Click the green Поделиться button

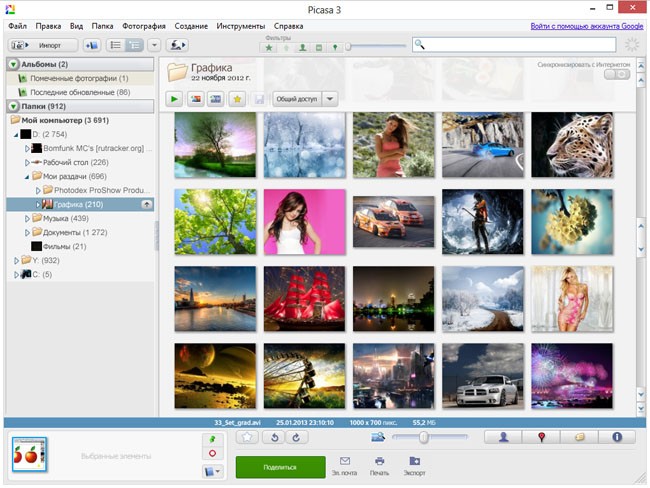[x=281, y=467]
